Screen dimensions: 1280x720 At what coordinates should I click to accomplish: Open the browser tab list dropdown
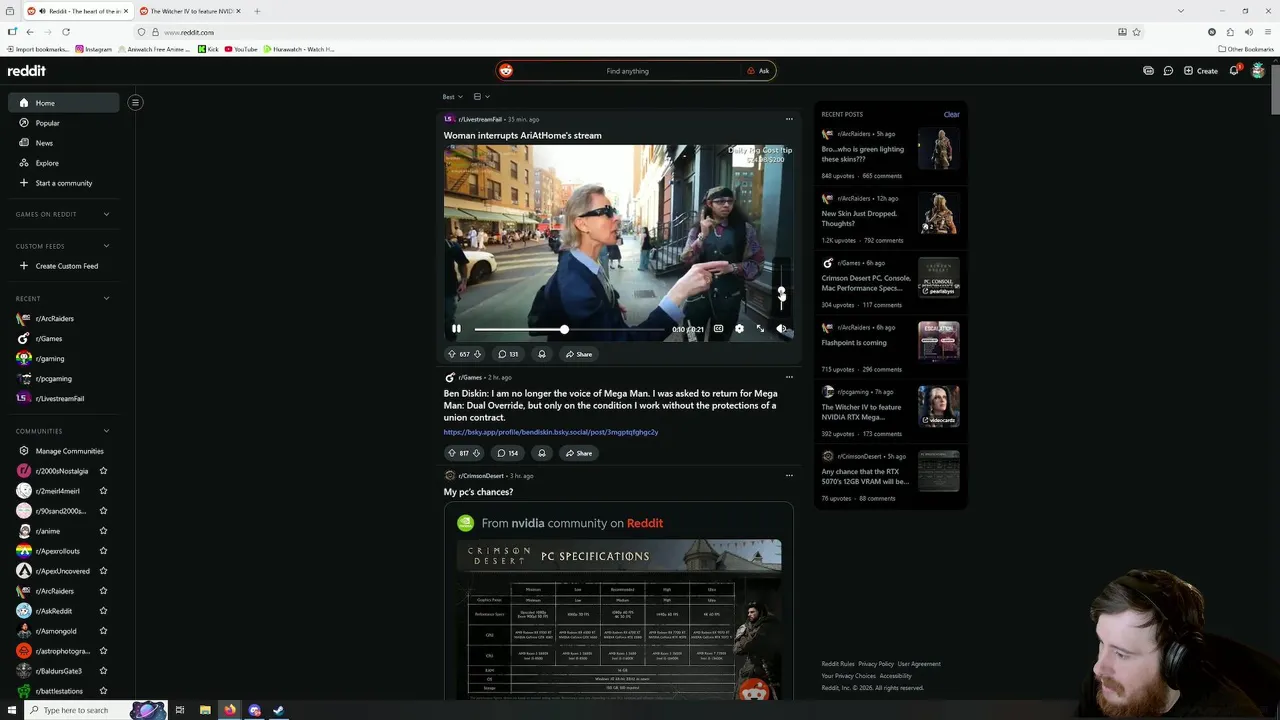click(1181, 11)
